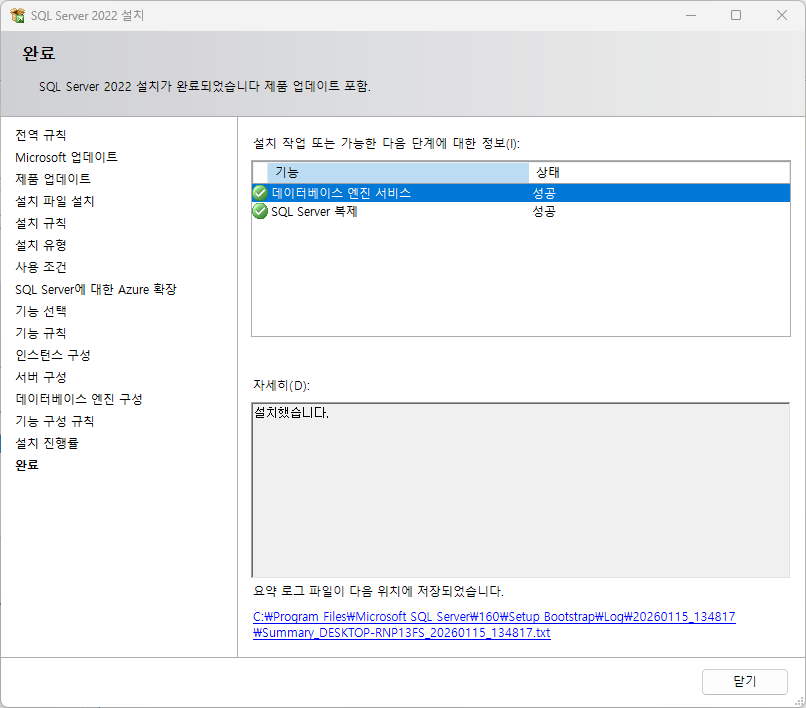Click the resize grip in the window corner
This screenshot has width=806, height=708.
(x=800, y=701)
